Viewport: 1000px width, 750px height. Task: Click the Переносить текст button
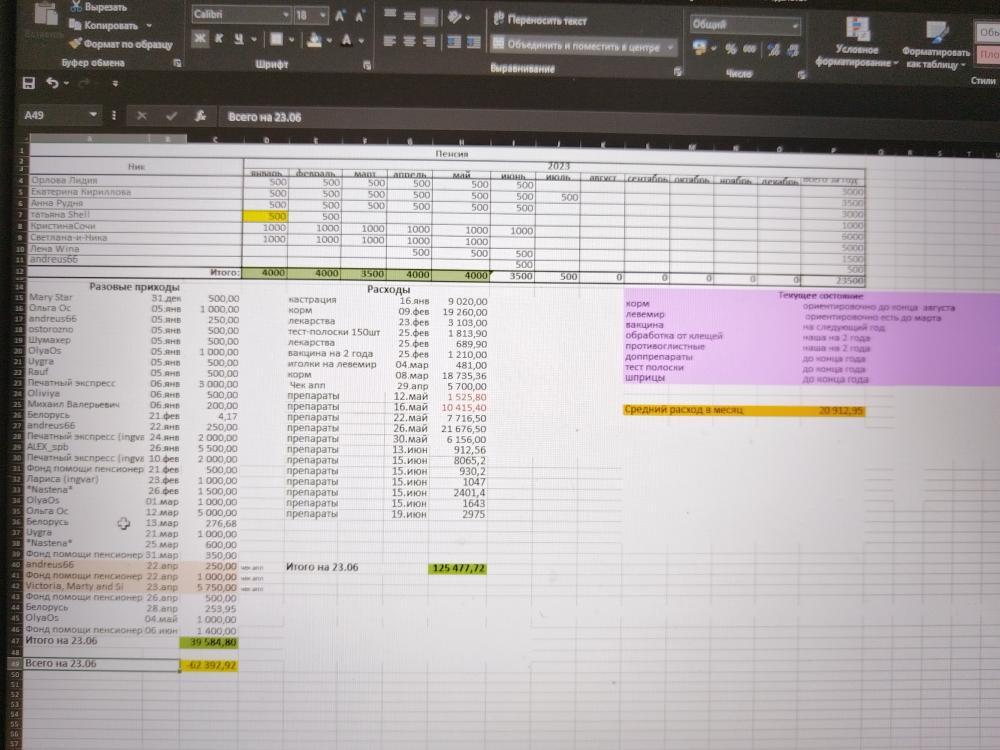[540, 20]
